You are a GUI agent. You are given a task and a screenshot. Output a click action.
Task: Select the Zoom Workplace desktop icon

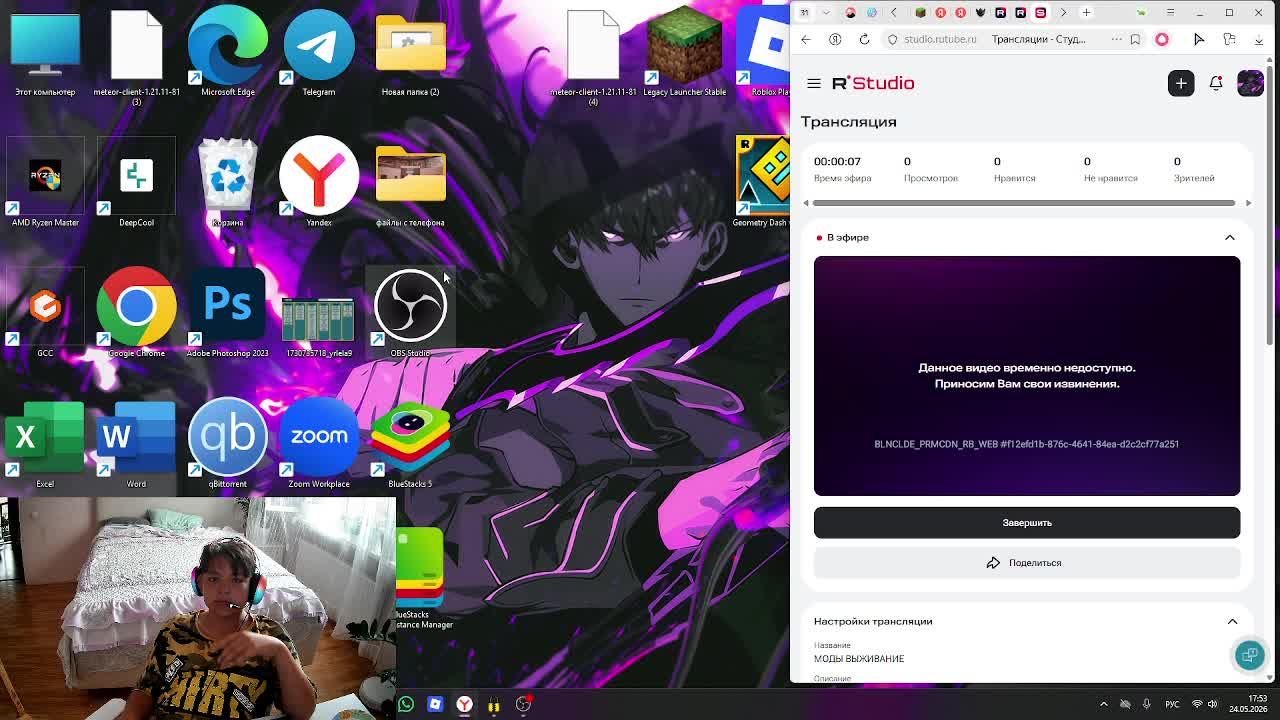click(x=319, y=445)
